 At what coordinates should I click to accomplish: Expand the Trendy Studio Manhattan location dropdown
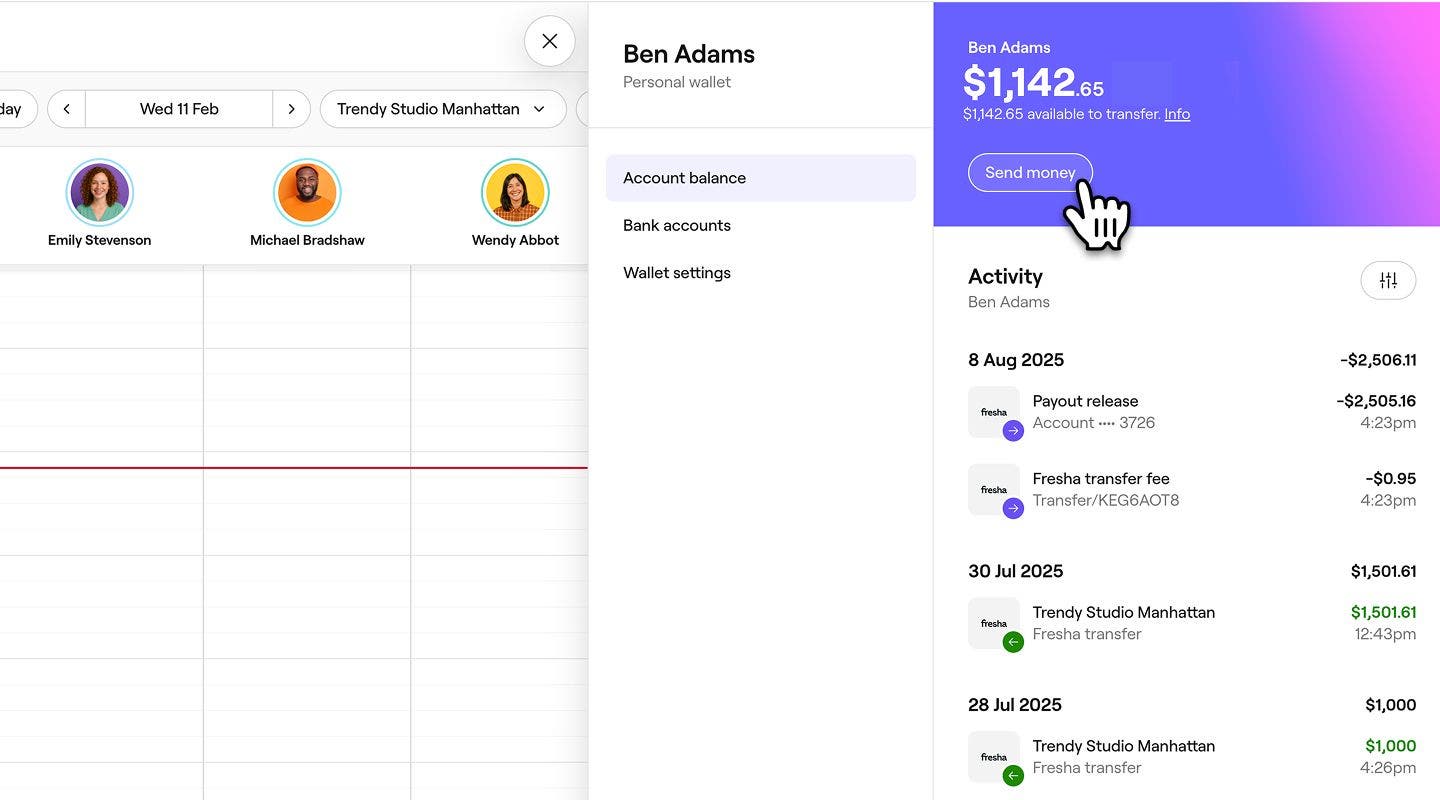(442, 109)
